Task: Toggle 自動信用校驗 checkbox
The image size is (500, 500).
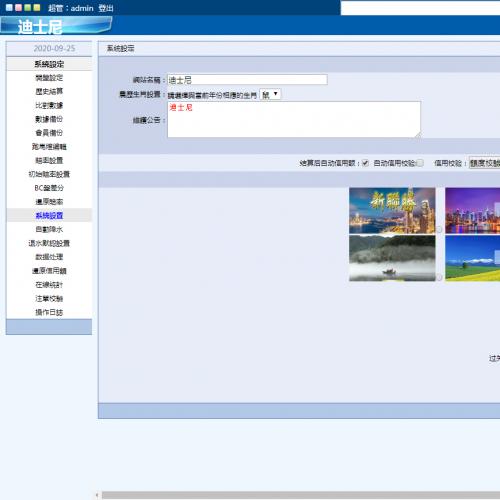Action: 420,163
